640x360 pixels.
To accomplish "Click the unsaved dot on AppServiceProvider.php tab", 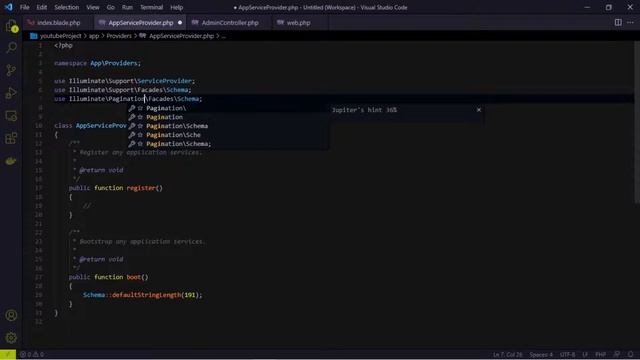I will coord(180,23).
